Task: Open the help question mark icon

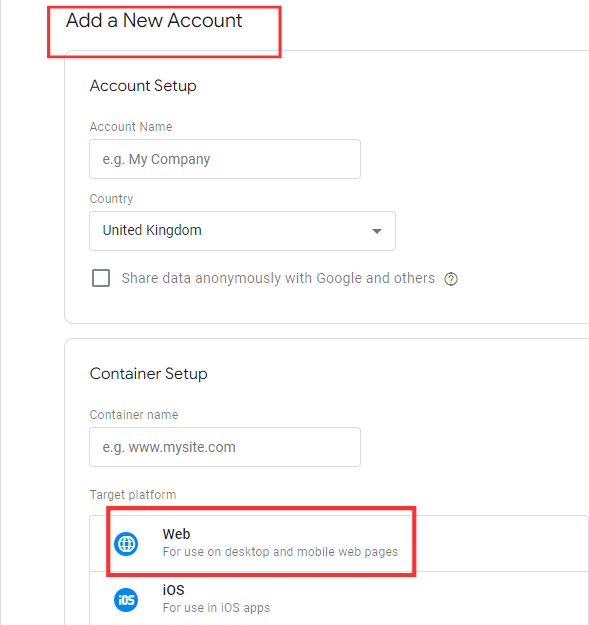Action: coord(451,279)
